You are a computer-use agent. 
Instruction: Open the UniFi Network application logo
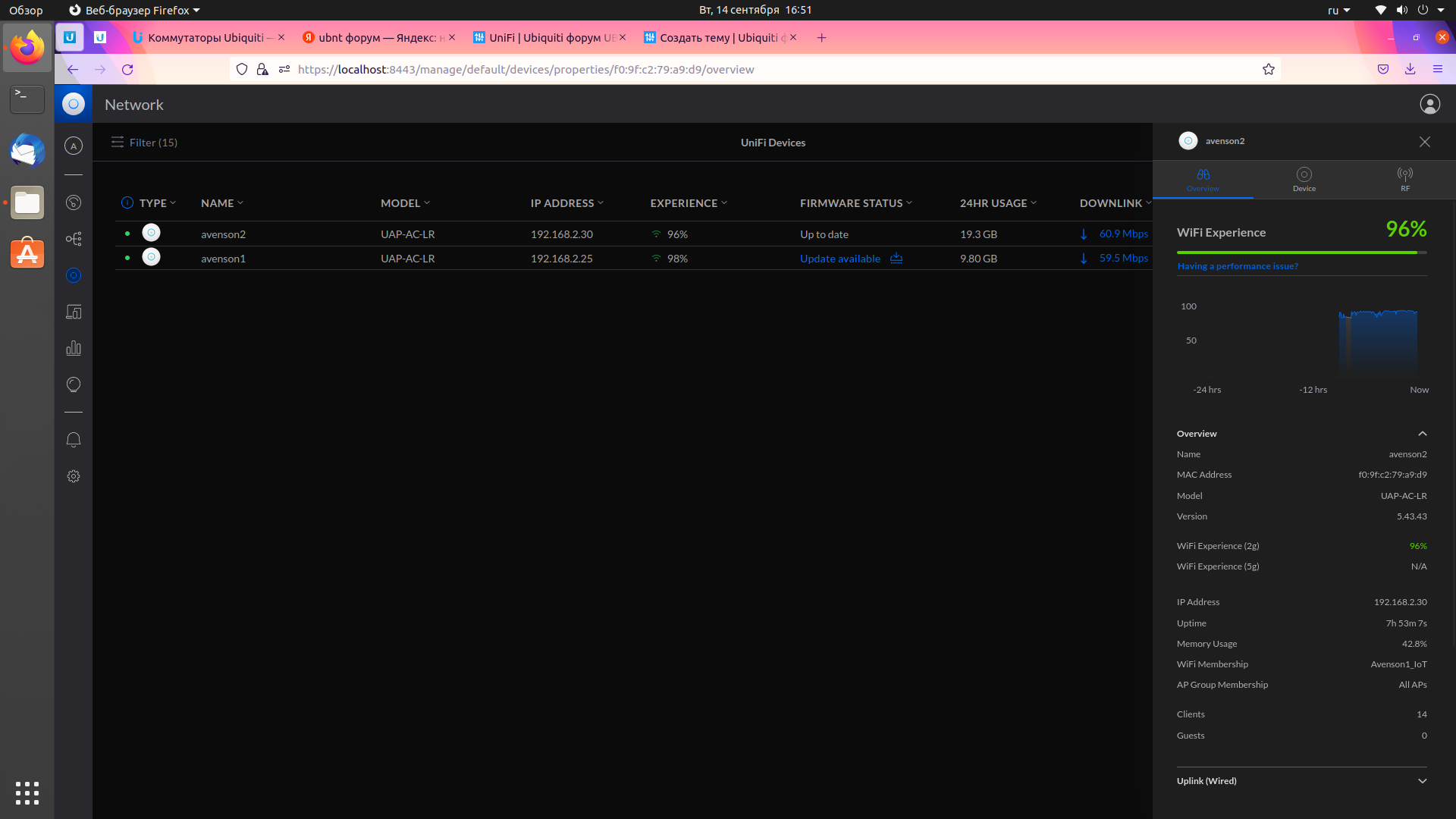(x=74, y=104)
